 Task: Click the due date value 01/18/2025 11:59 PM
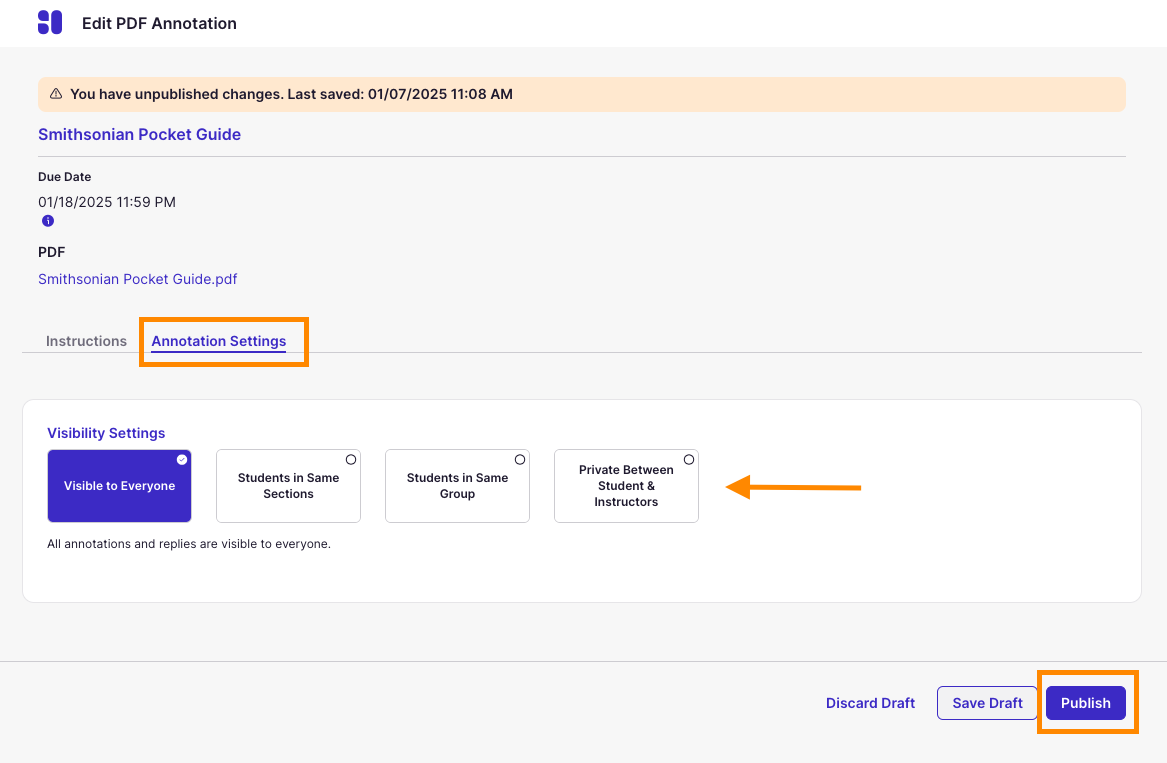pos(106,201)
